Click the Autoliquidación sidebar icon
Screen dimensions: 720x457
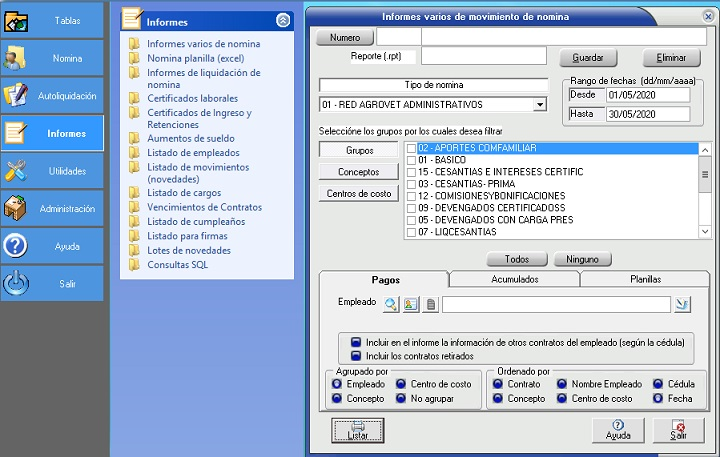[x=17, y=96]
